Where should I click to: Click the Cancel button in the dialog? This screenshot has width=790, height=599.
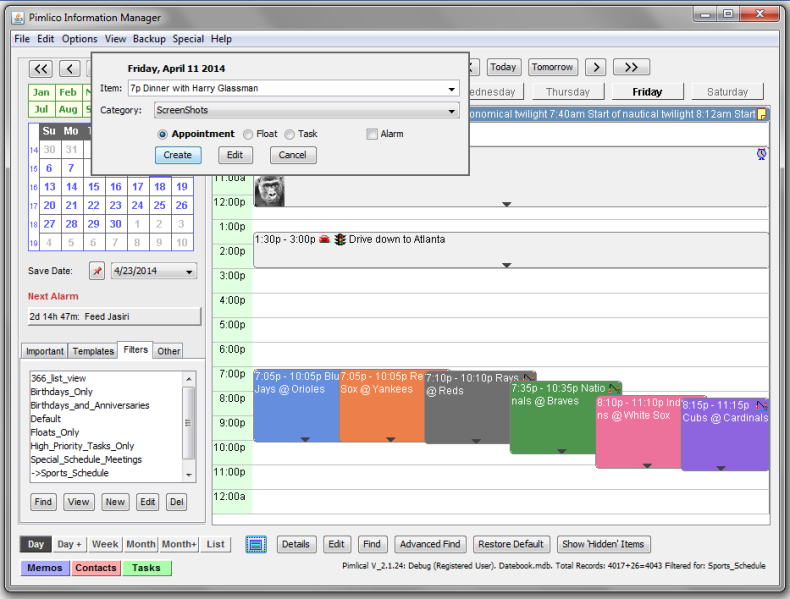(293, 155)
